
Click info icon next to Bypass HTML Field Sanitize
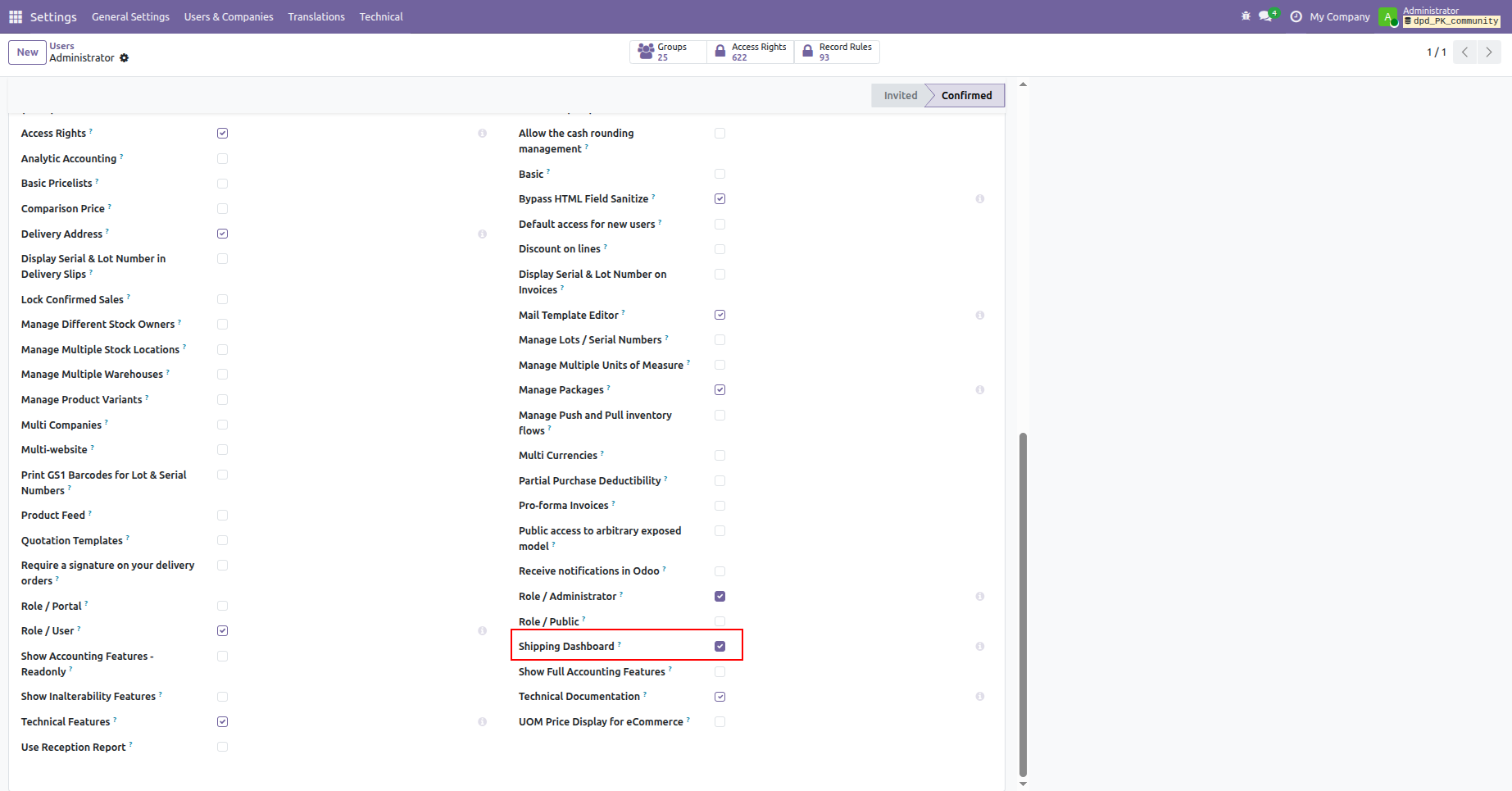click(980, 199)
